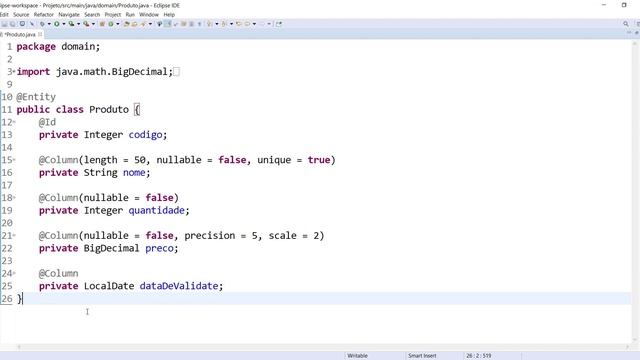Click the line number 26 in the gutter
The width and height of the screenshot is (640, 360).
coord(7,299)
